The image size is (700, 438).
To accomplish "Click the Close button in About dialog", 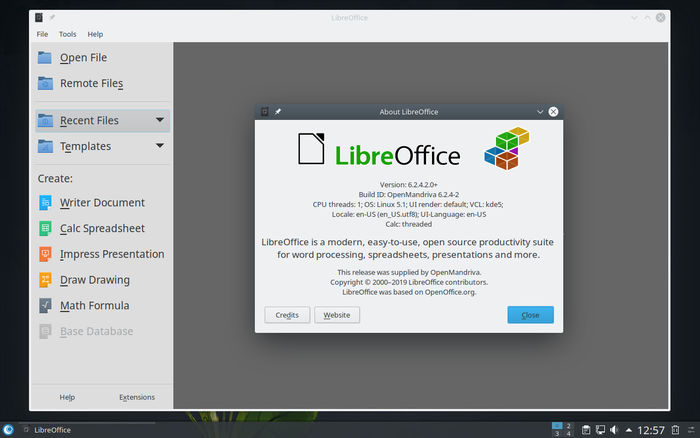I will [530, 315].
